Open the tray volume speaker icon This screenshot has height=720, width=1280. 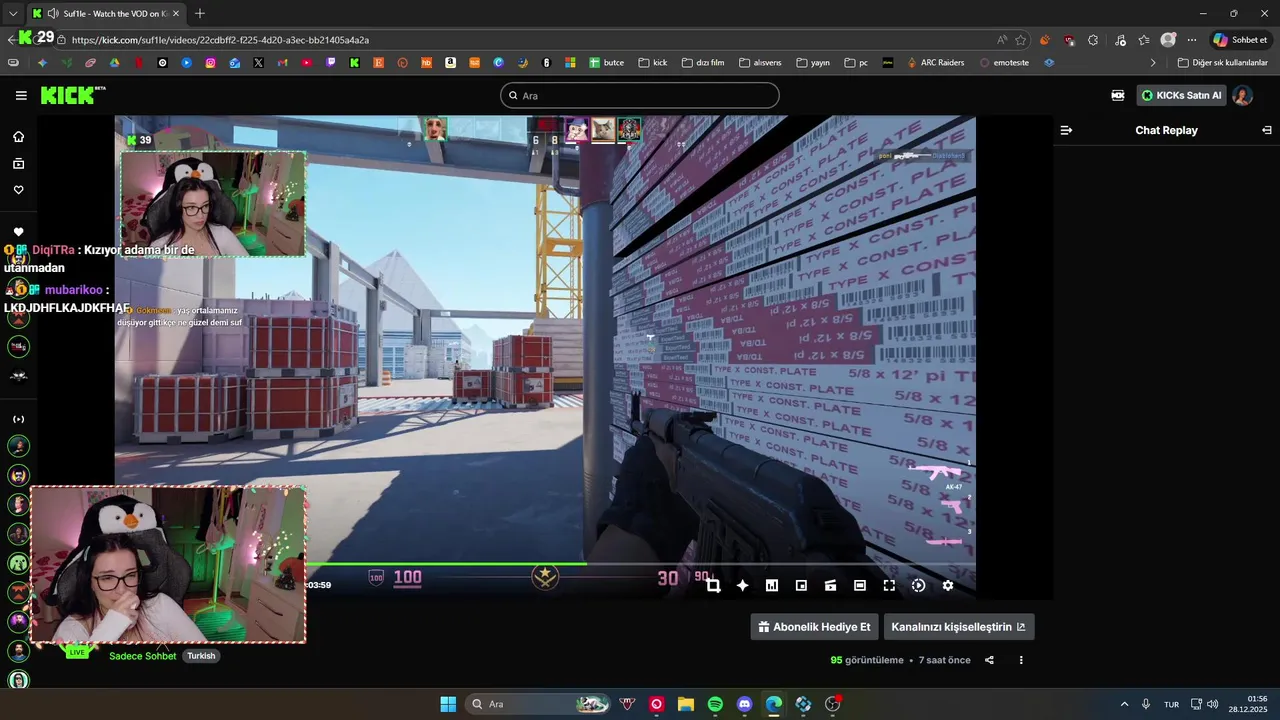[x=1213, y=704]
